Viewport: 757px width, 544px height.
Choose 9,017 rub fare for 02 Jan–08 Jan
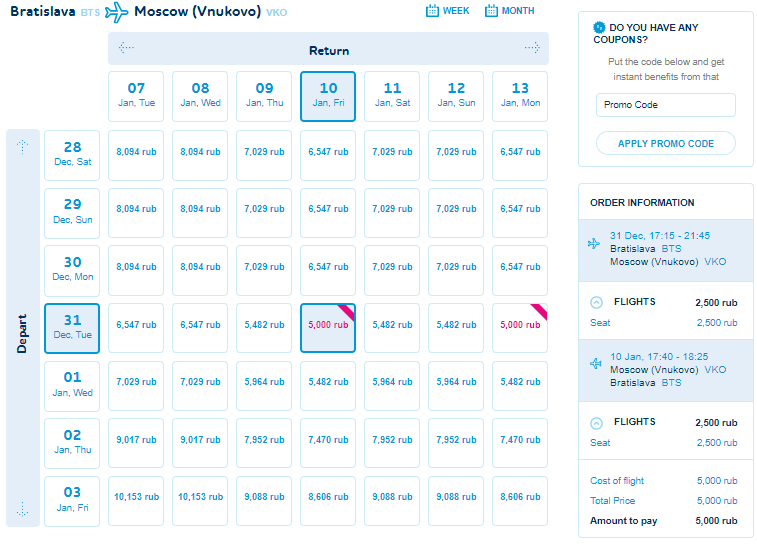pyautogui.click(x=200, y=444)
